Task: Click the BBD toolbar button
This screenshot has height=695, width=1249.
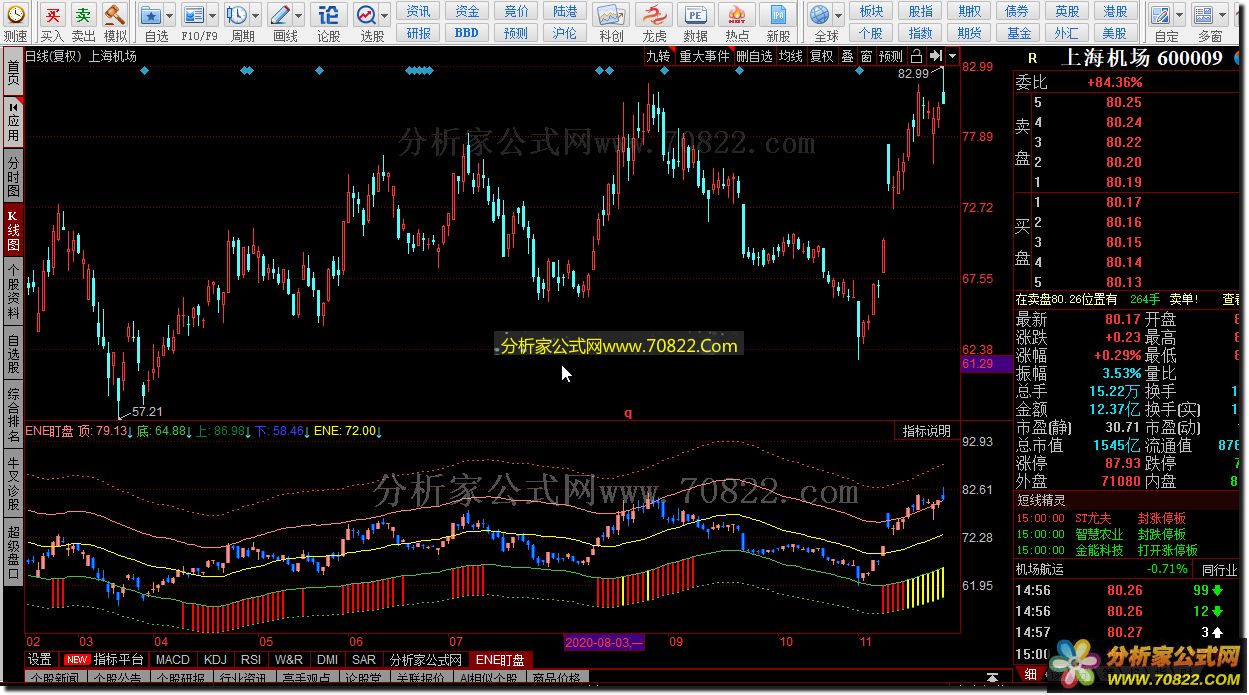Action: [x=467, y=33]
